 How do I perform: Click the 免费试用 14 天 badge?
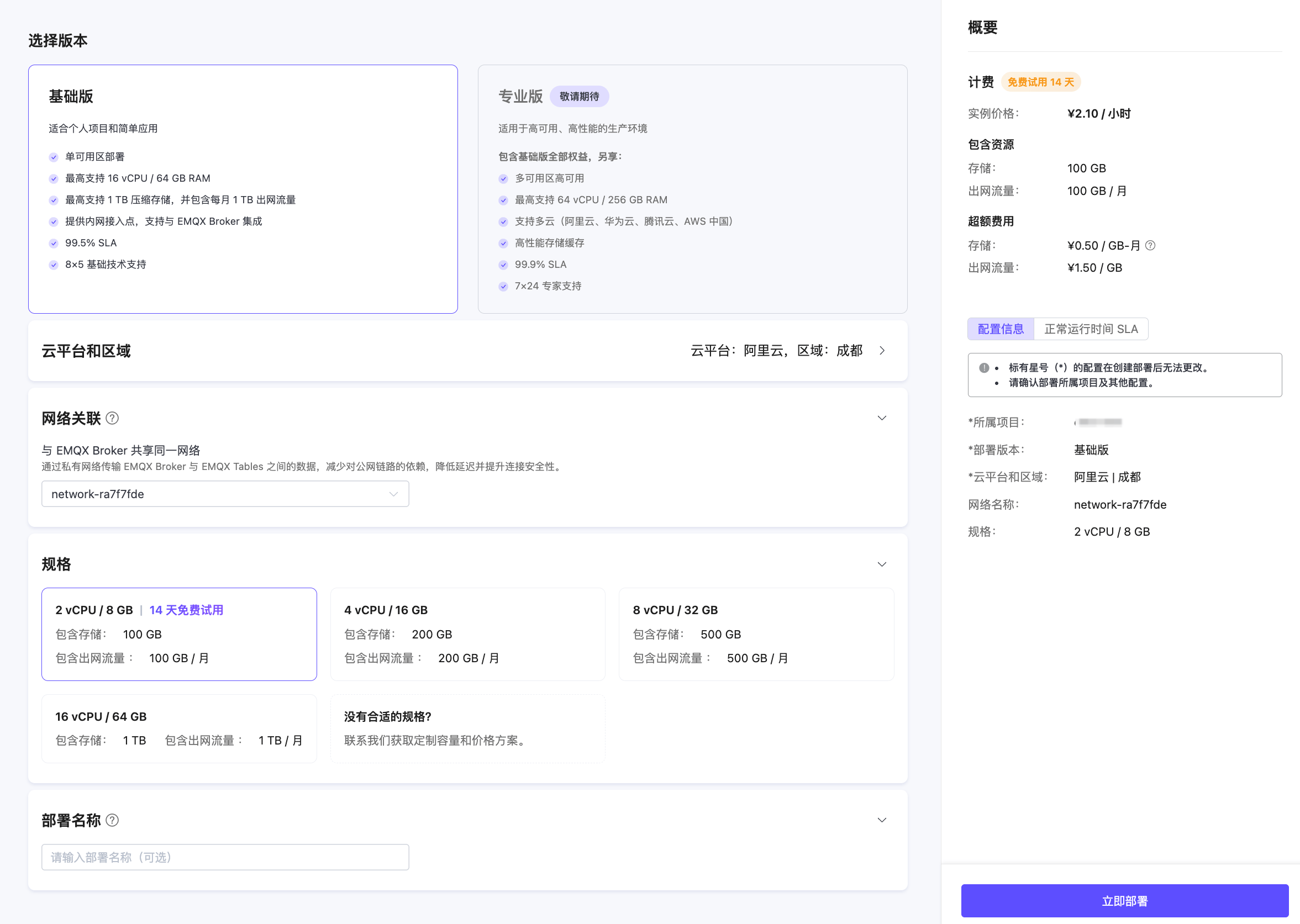point(1040,82)
